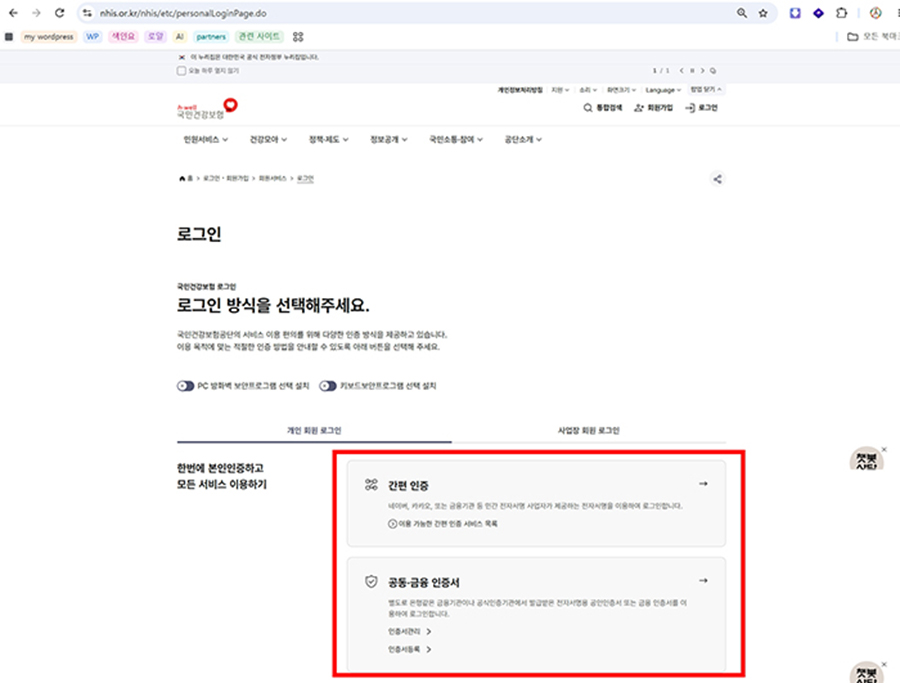The width and height of the screenshot is (900, 683).
Task: Click the 국민건강보험 h-well logo
Action: (207, 108)
